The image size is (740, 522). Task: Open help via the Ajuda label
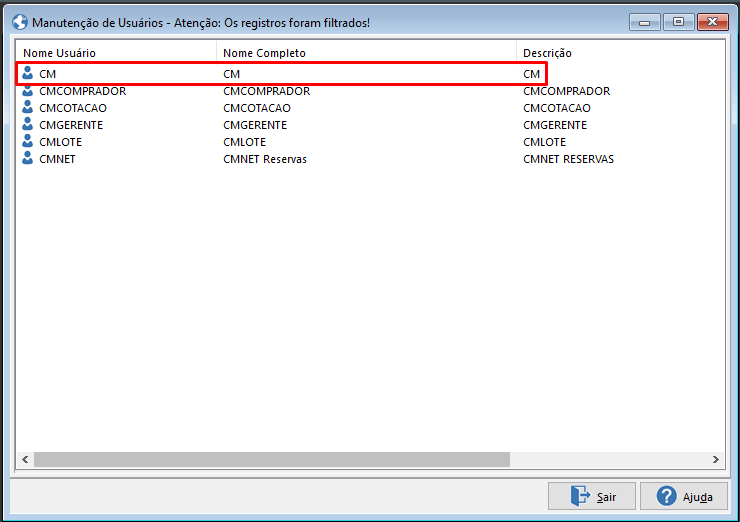(698, 497)
